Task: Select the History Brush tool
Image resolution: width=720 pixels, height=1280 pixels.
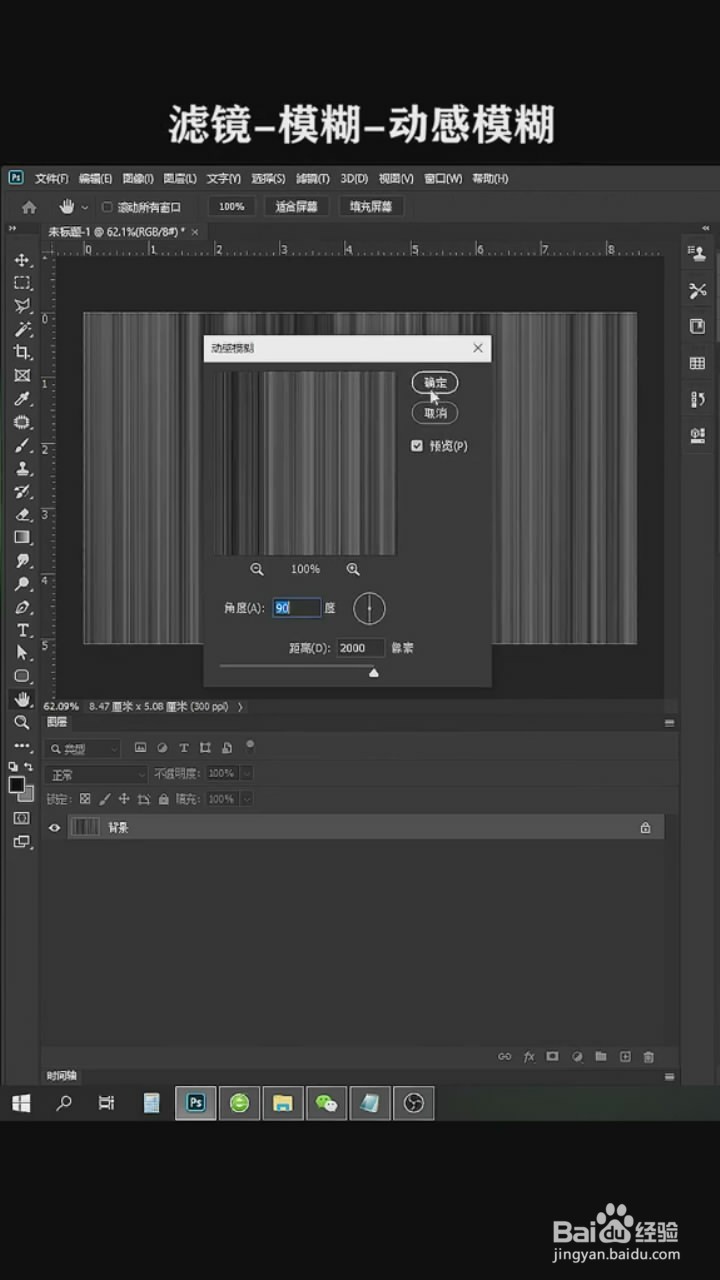Action: 22,492
